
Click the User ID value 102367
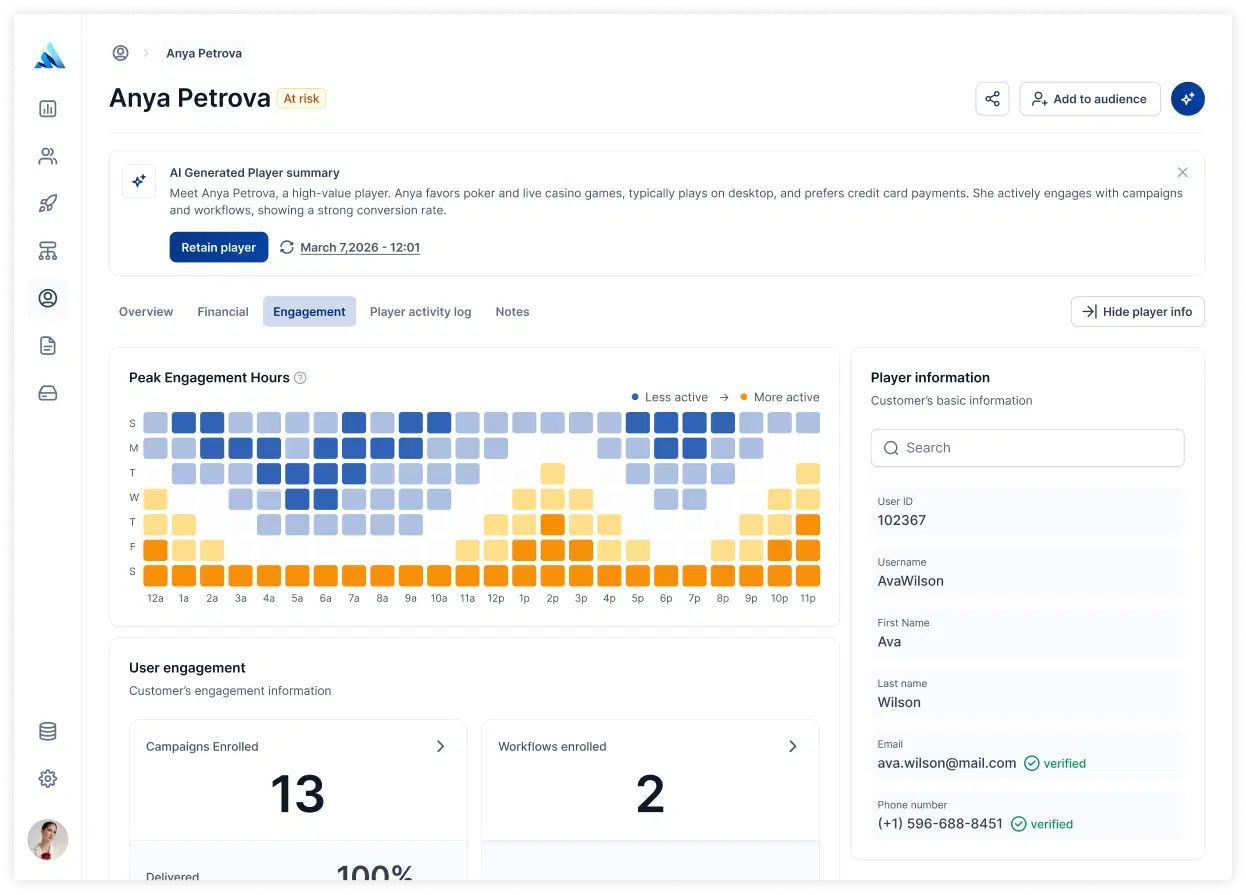(x=902, y=520)
